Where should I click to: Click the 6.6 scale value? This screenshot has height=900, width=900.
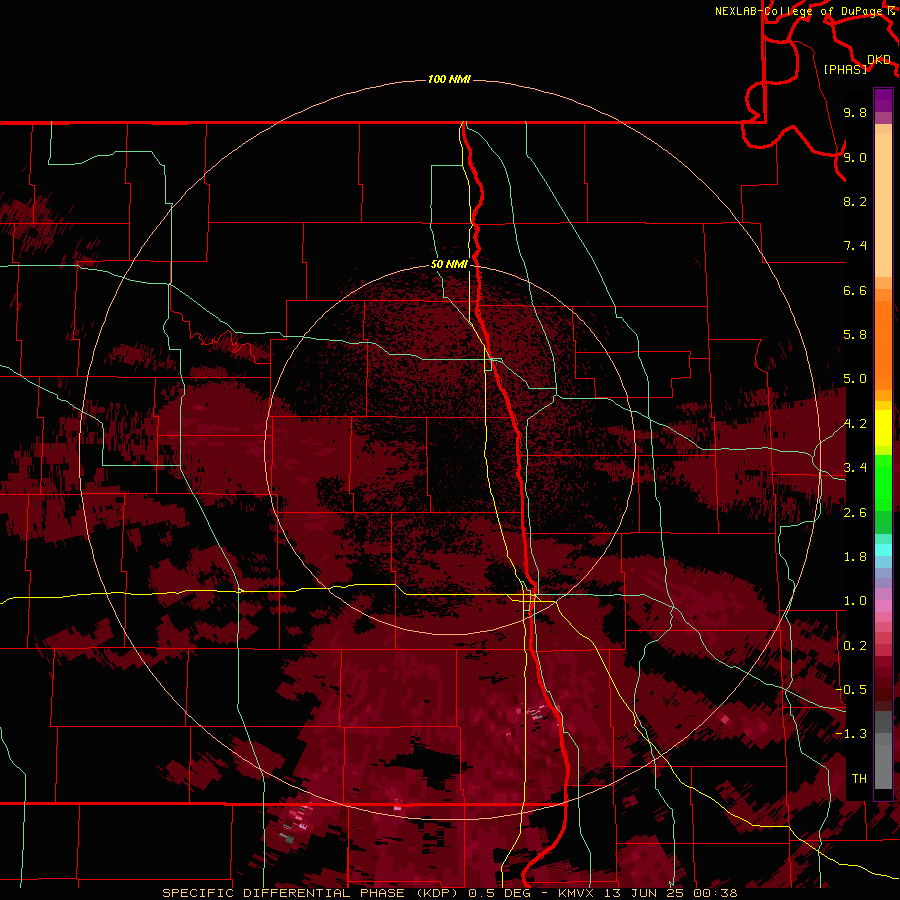[x=855, y=290]
